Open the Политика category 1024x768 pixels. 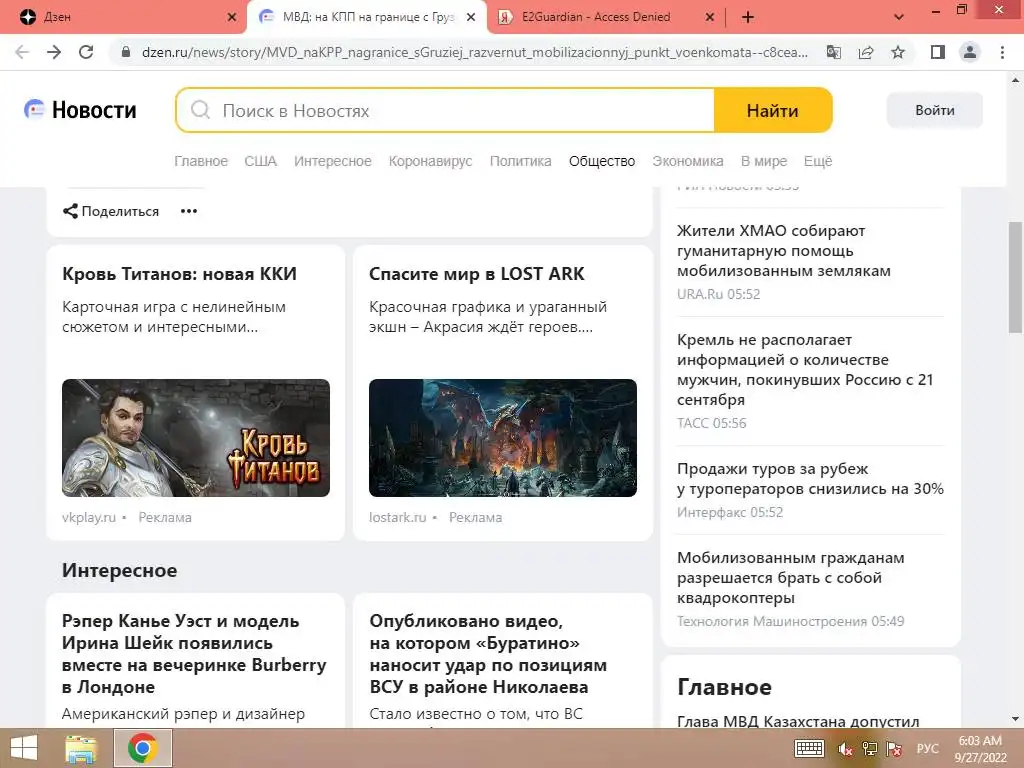click(x=520, y=161)
